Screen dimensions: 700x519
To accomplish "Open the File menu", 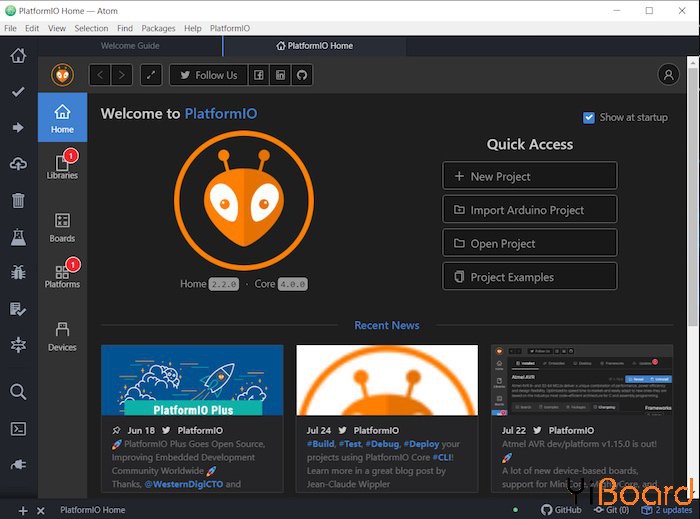I will pos(10,28).
